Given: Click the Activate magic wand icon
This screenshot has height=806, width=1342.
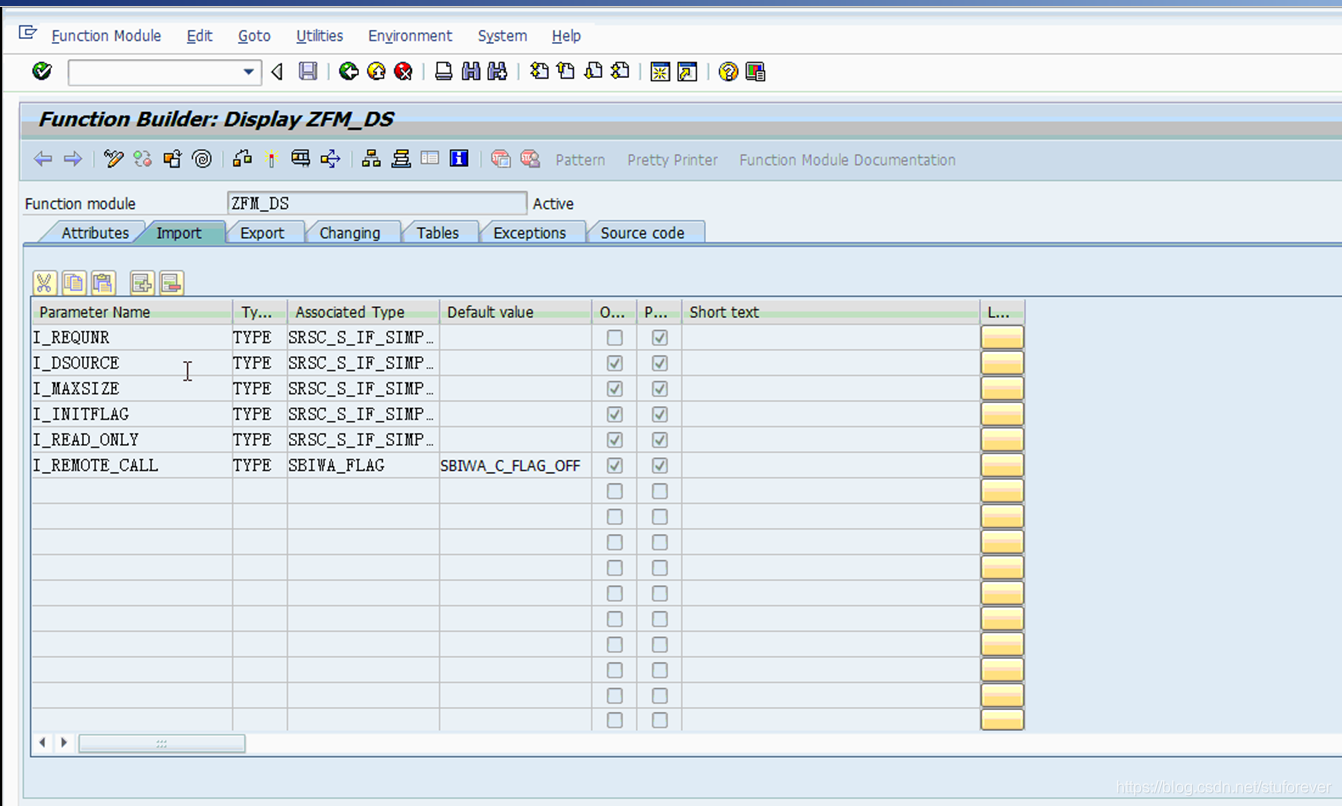Looking at the screenshot, I should click(271, 159).
